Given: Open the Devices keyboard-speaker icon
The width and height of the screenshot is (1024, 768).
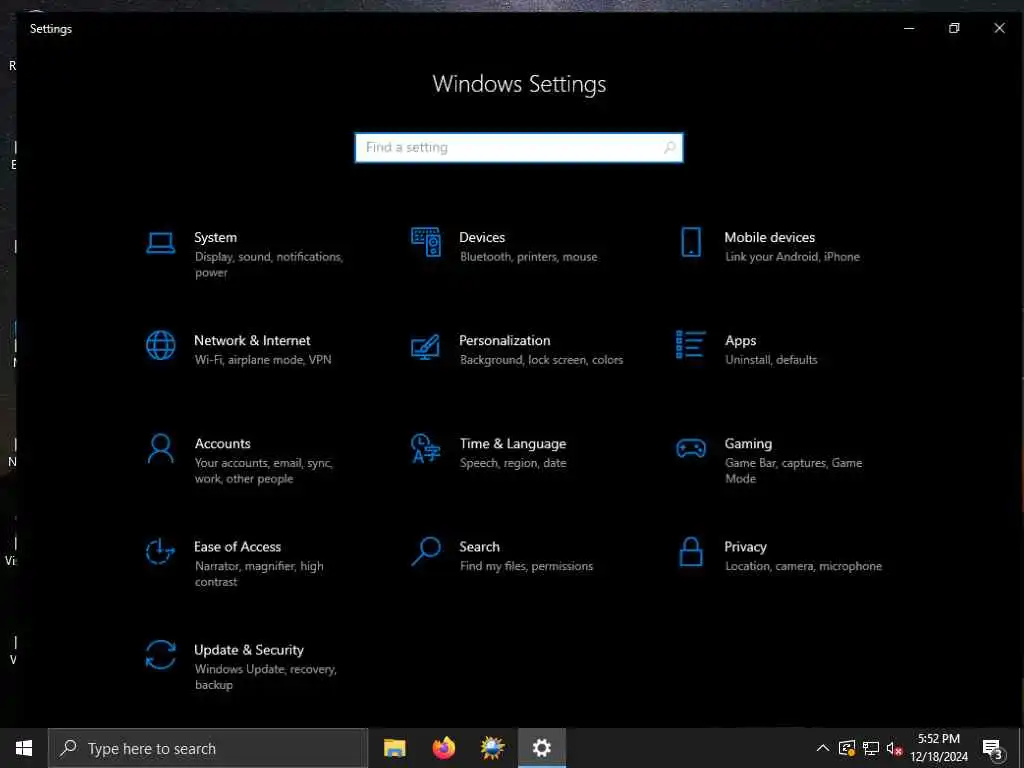Looking at the screenshot, I should [426, 242].
